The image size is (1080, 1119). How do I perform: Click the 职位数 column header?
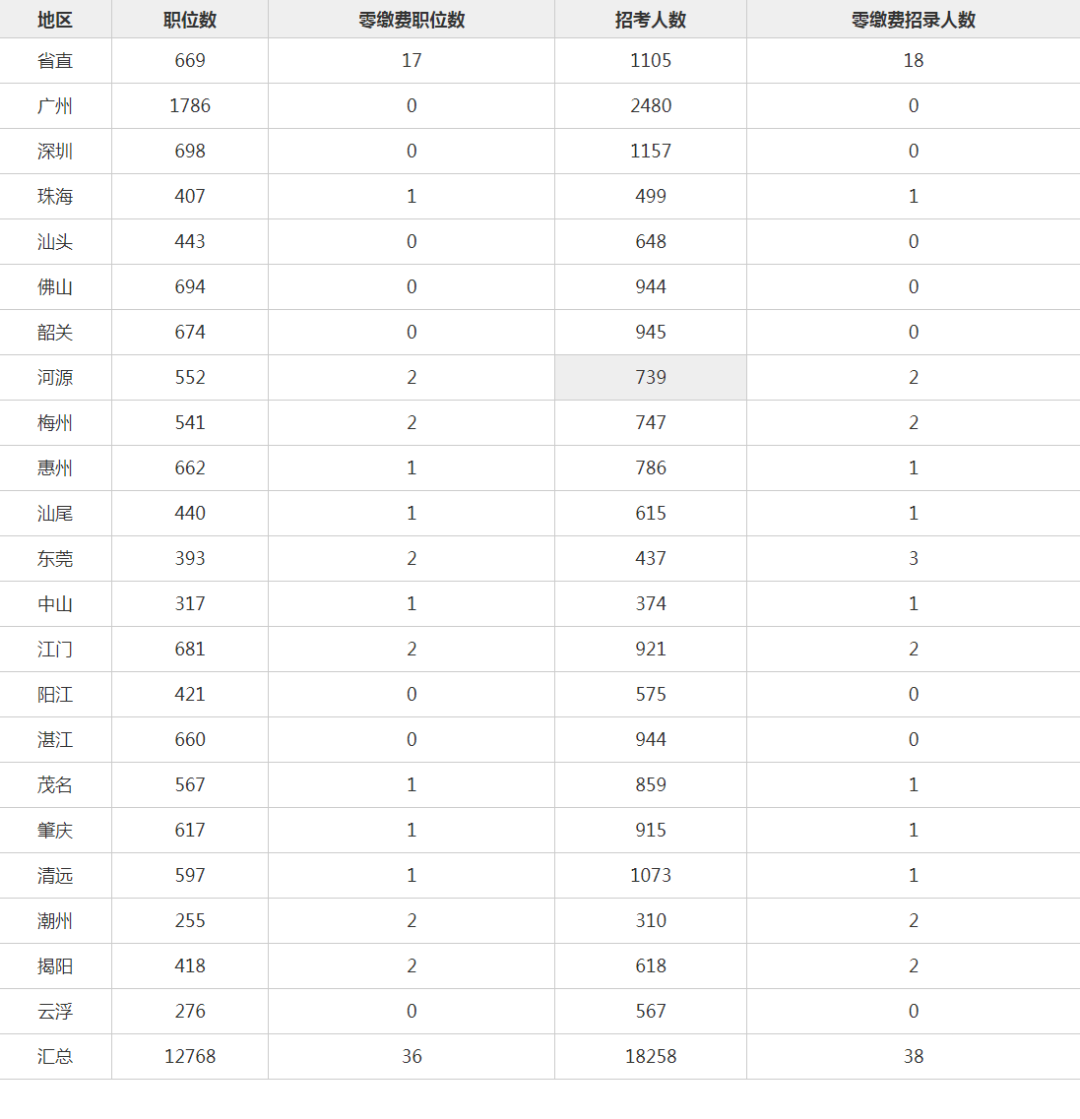tap(190, 19)
